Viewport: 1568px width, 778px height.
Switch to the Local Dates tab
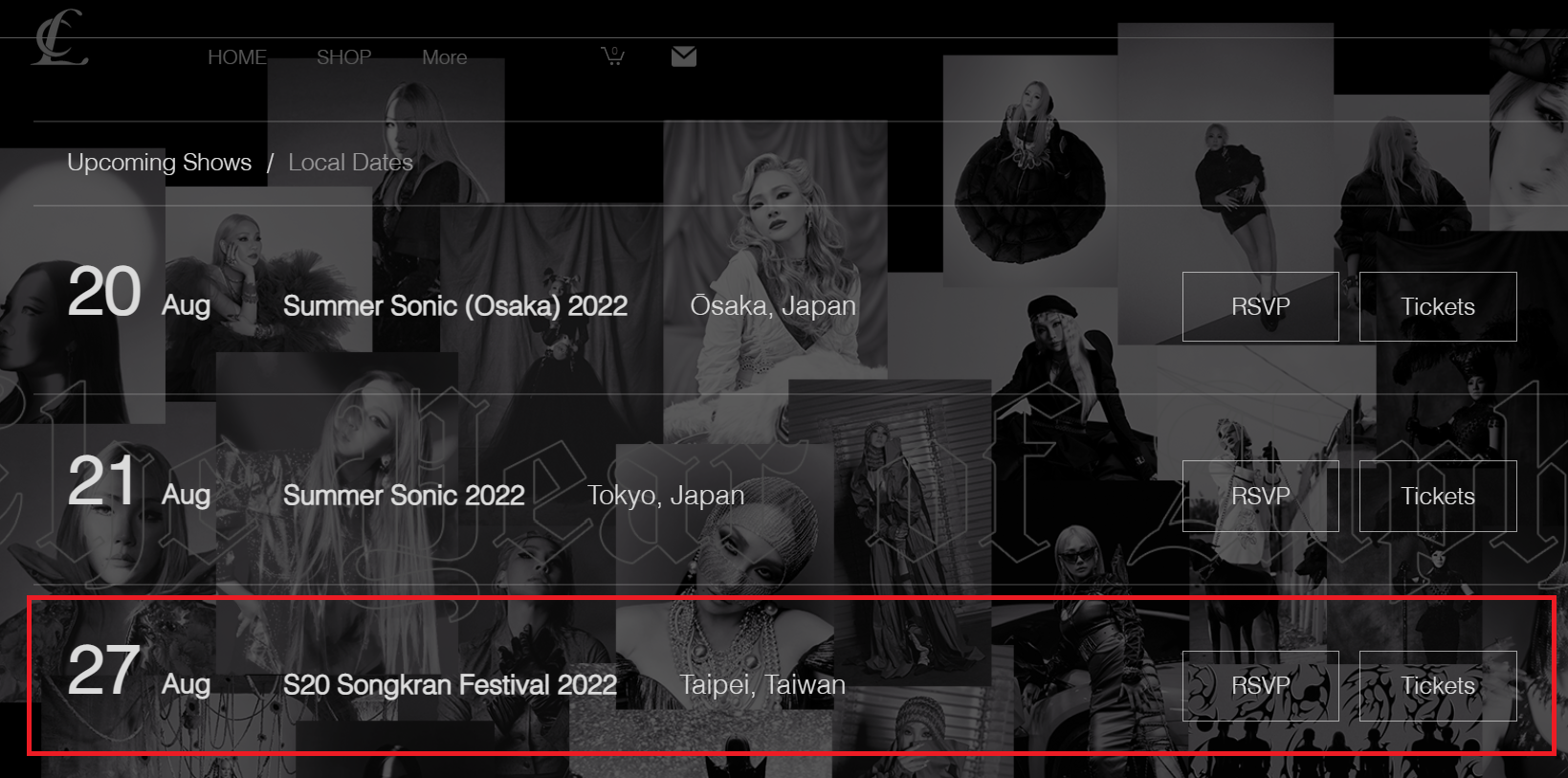350,163
